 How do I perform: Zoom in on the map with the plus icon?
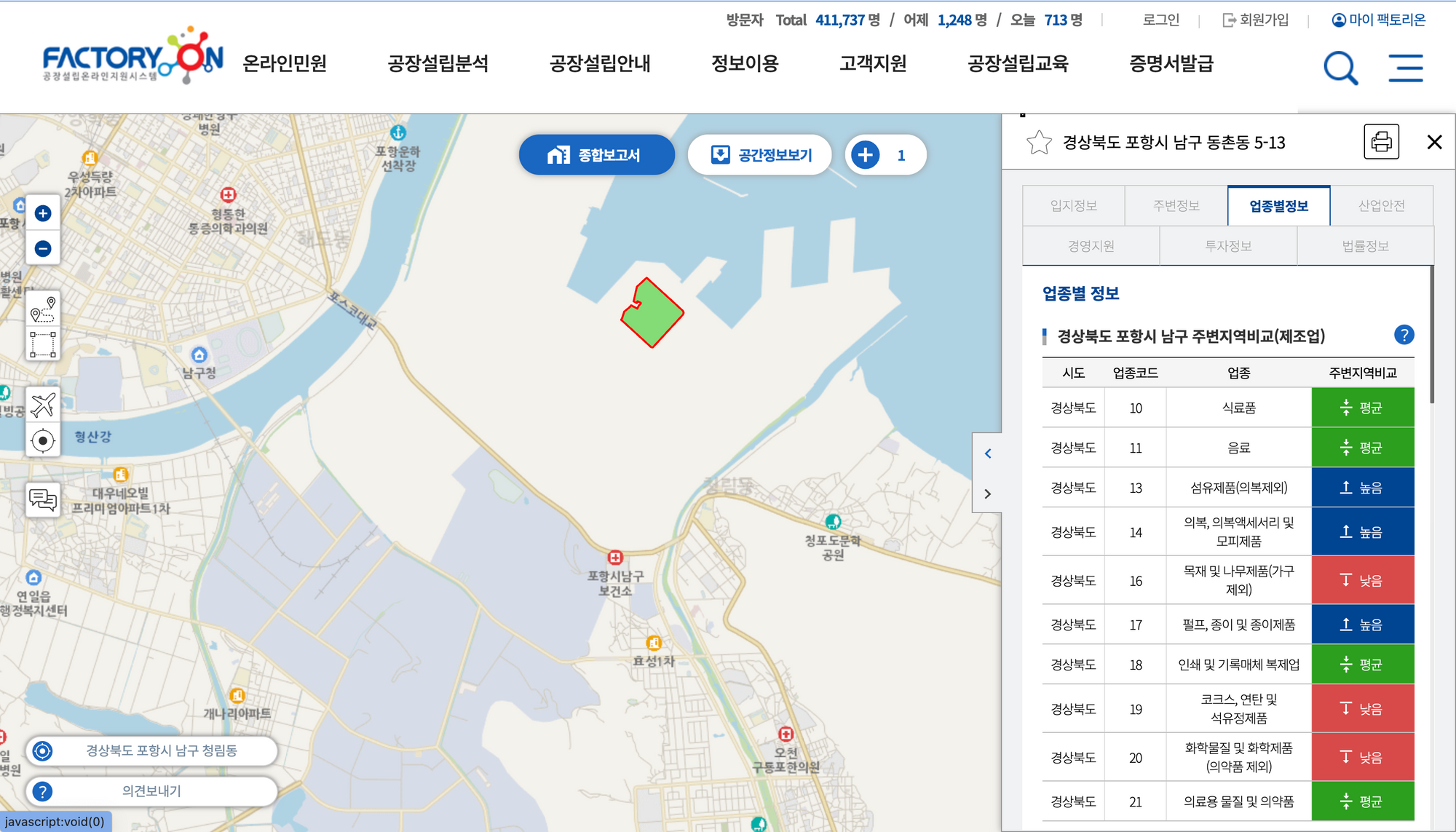(43, 213)
